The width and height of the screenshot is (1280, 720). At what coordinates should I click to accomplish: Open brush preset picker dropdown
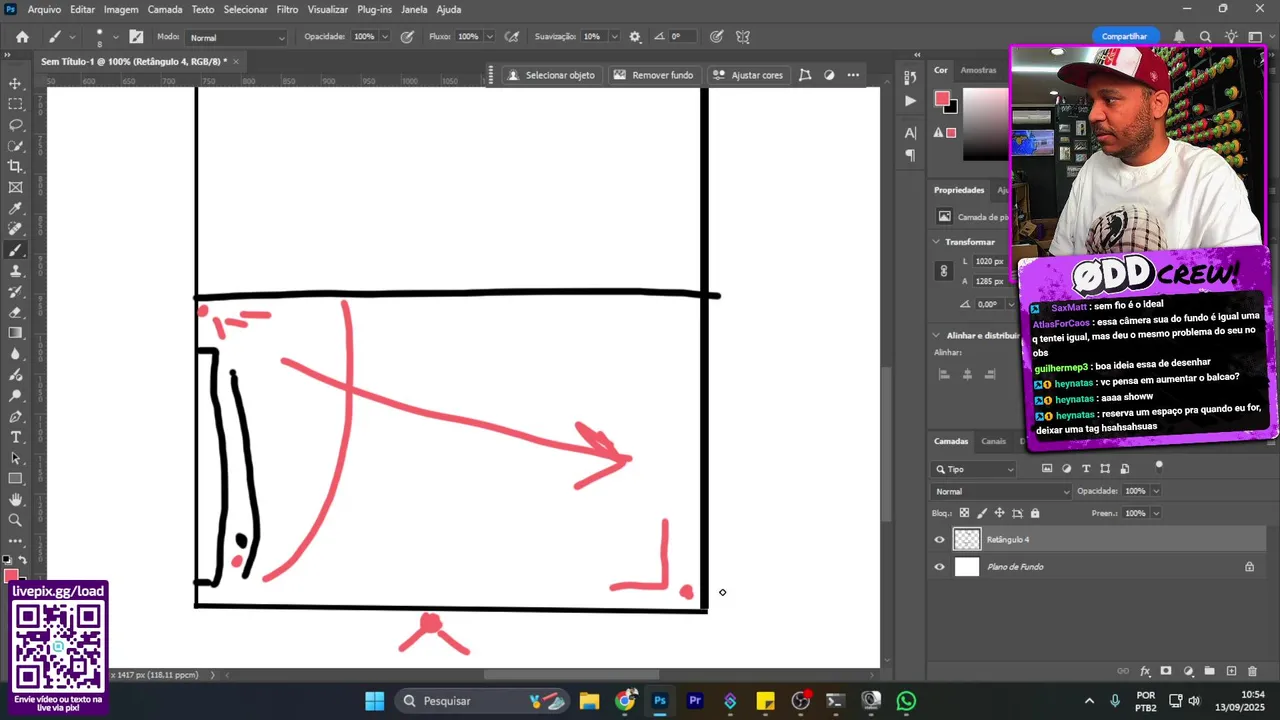(115, 37)
